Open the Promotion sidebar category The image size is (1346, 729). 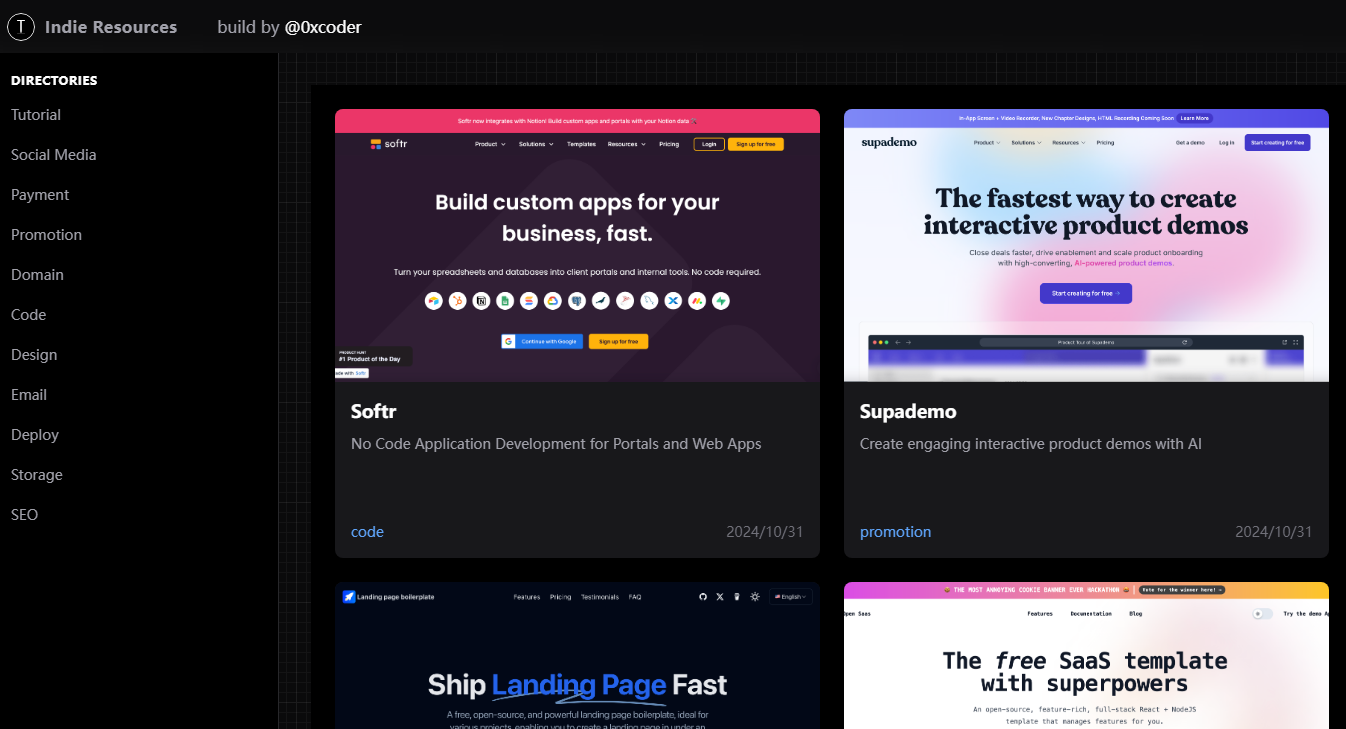click(46, 235)
